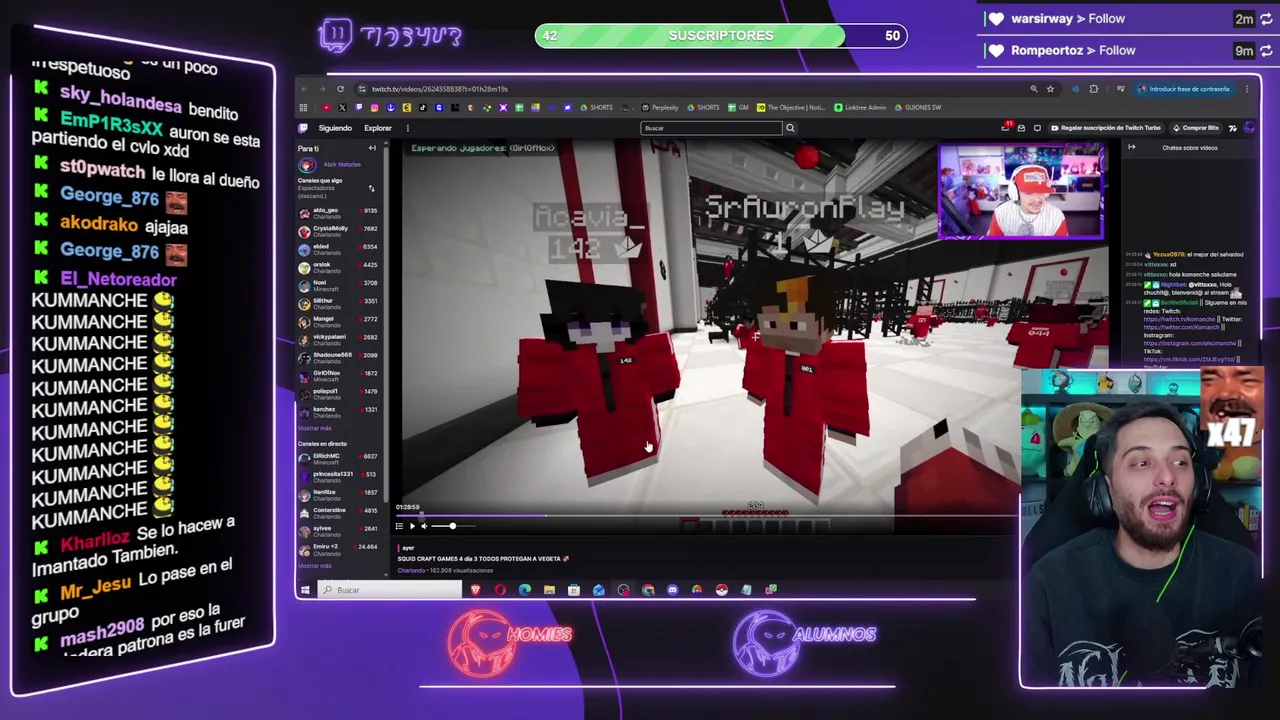
Task: Open the SHORTS bookmark next to Perplexity
Action: click(x=701, y=107)
